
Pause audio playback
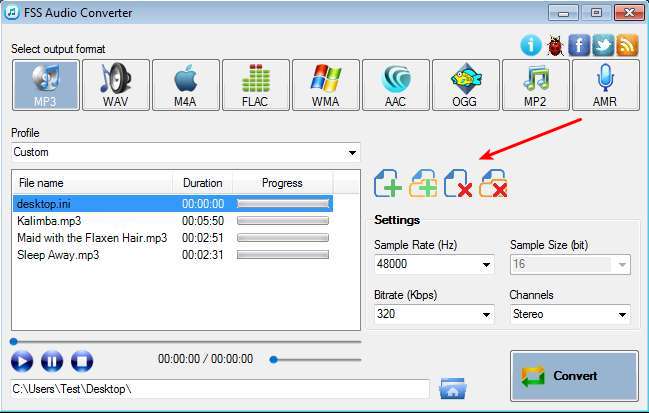[x=52, y=361]
